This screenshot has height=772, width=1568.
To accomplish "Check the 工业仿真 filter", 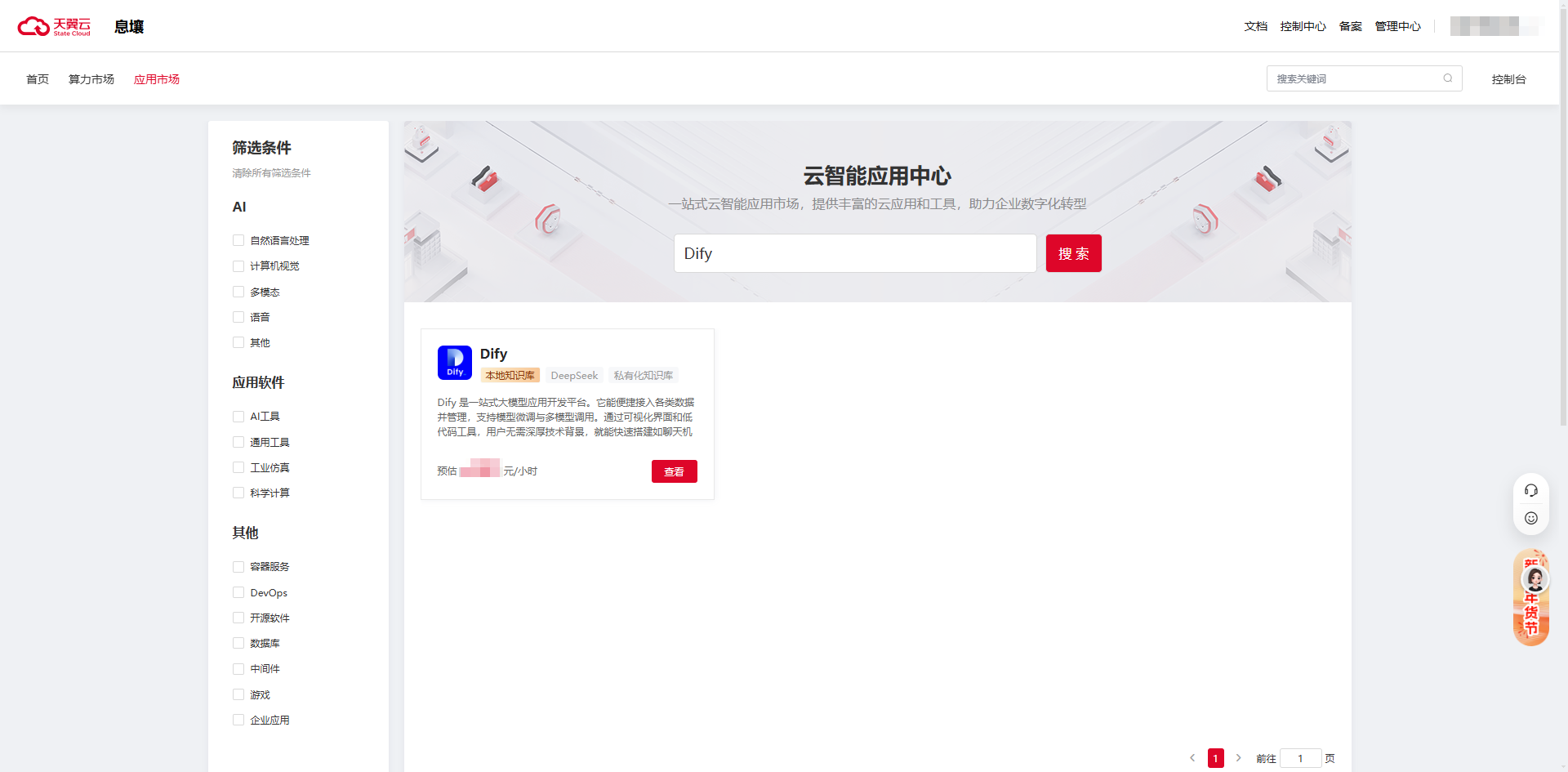I will point(238,467).
